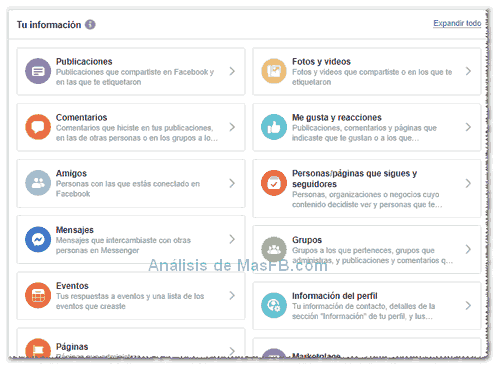Expand the Grupos chevron

coord(468,249)
